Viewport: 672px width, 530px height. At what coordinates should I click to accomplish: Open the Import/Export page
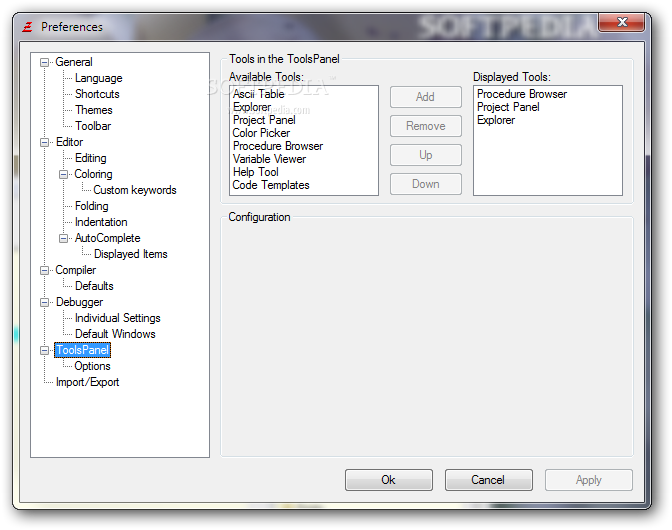pyautogui.click(x=87, y=382)
